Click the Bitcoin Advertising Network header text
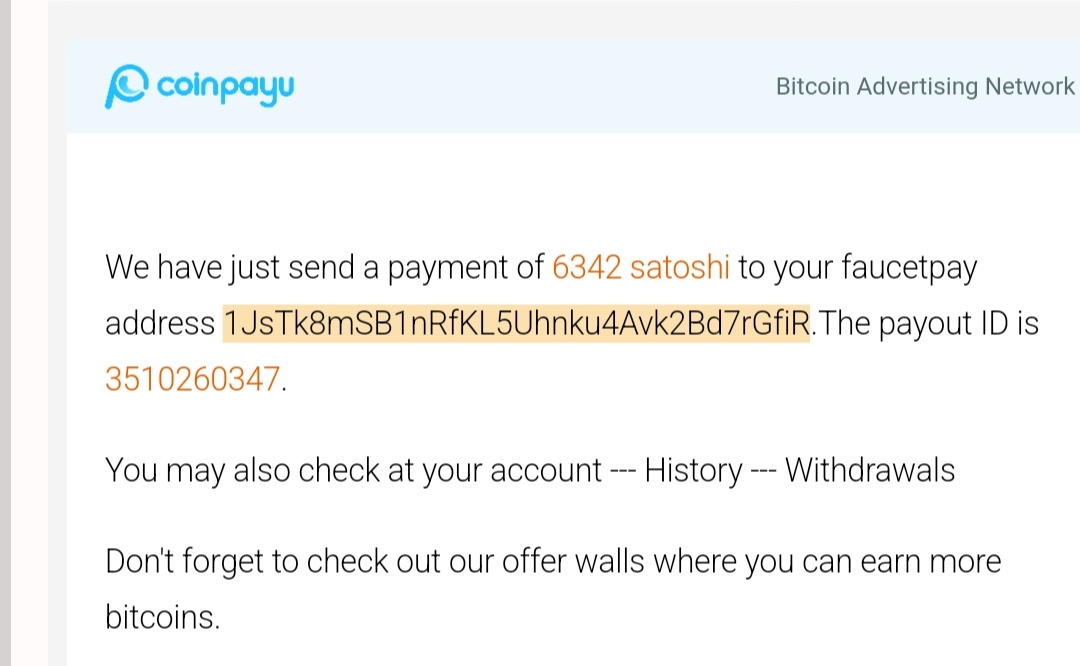Viewport: 1080px width, 666px height. coord(925,86)
